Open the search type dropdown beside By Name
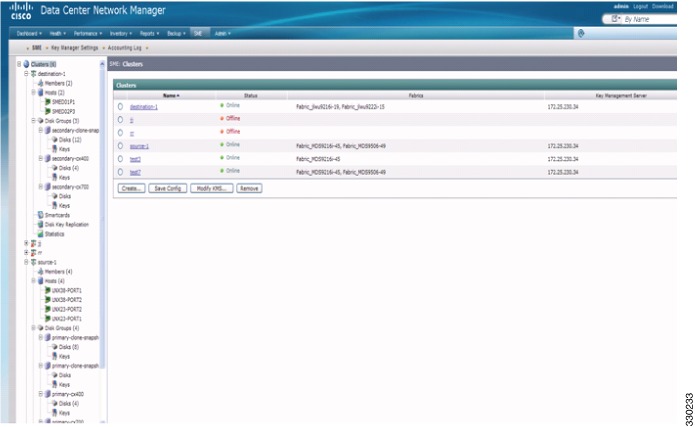The image size is (695, 427). (616, 19)
